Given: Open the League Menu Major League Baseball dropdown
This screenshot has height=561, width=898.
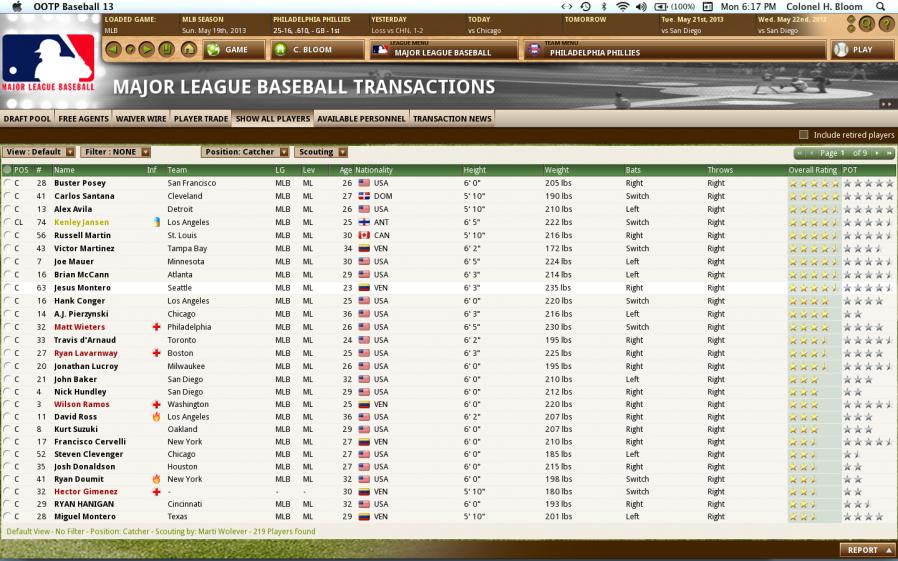Looking at the screenshot, I should click(444, 50).
